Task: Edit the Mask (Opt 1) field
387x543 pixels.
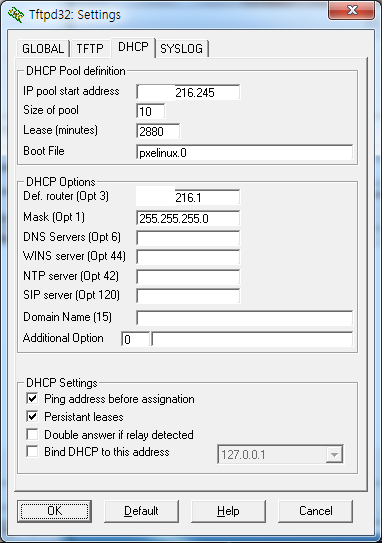Action: pos(188,218)
